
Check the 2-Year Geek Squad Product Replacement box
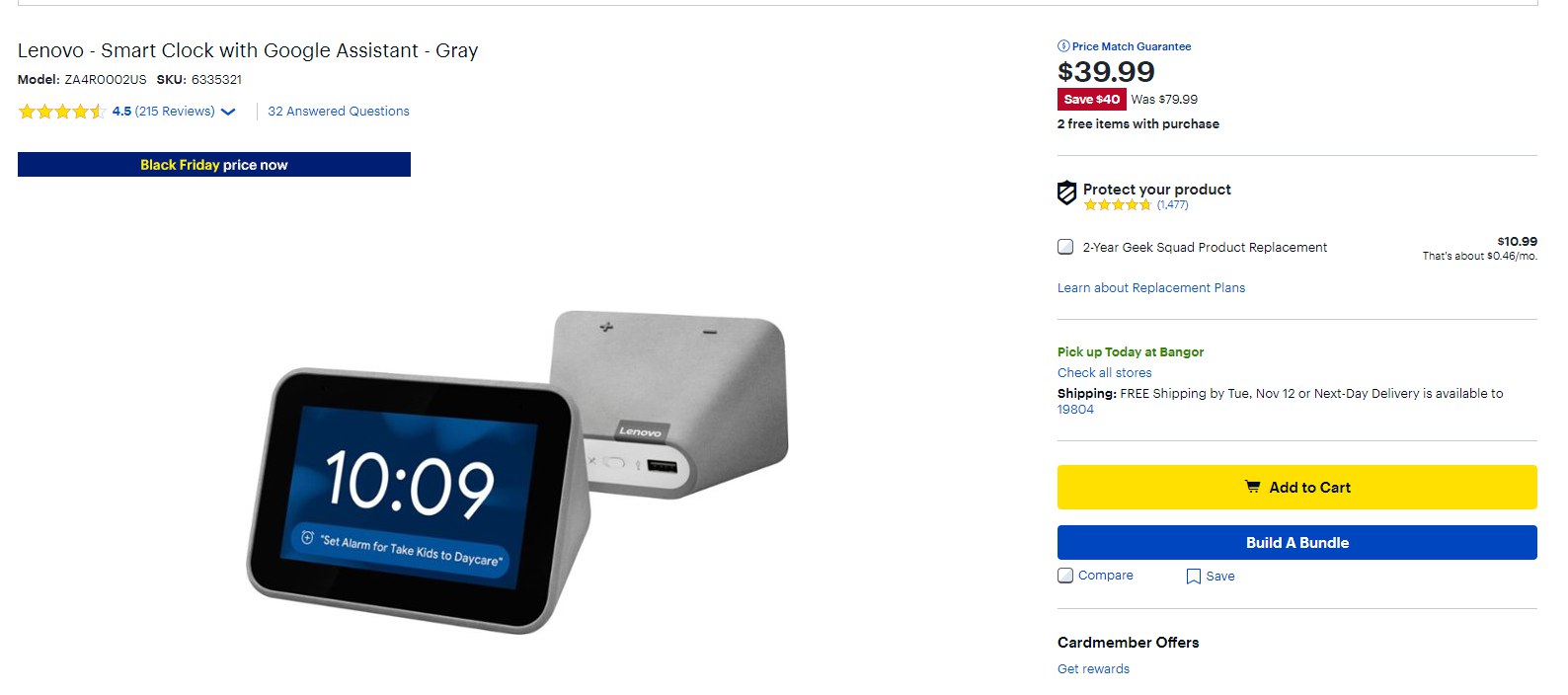[1065, 247]
